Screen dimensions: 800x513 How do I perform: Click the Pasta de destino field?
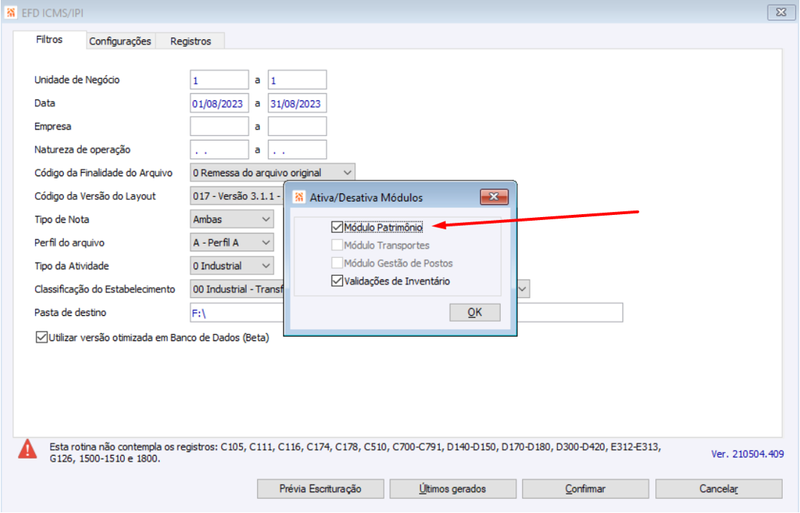coord(406,312)
